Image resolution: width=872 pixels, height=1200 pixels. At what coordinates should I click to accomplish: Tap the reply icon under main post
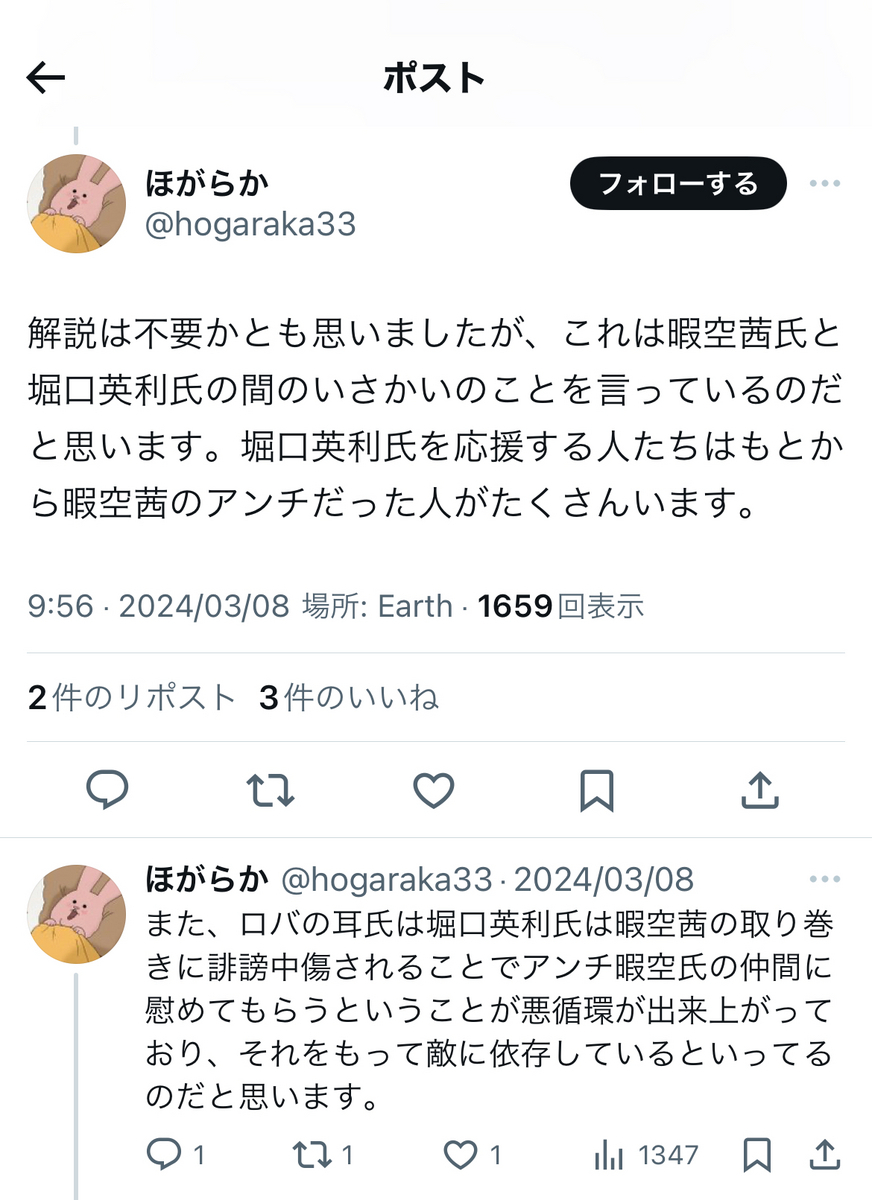(108, 790)
